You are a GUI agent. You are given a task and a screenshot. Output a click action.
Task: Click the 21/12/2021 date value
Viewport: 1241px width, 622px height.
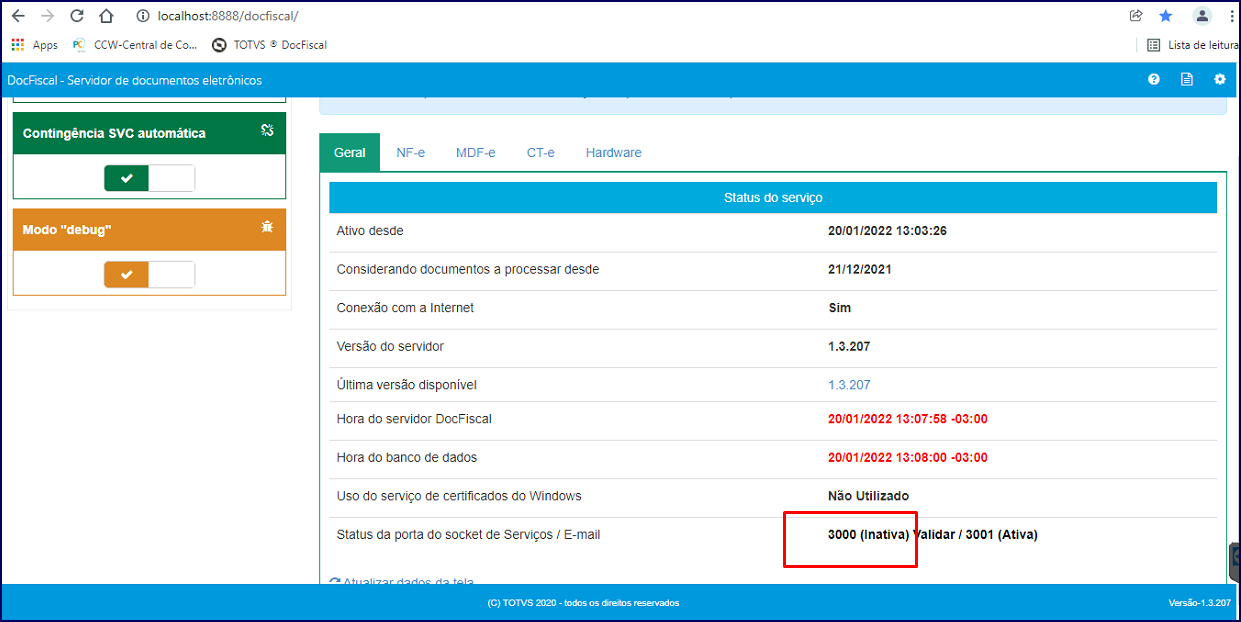click(x=860, y=269)
